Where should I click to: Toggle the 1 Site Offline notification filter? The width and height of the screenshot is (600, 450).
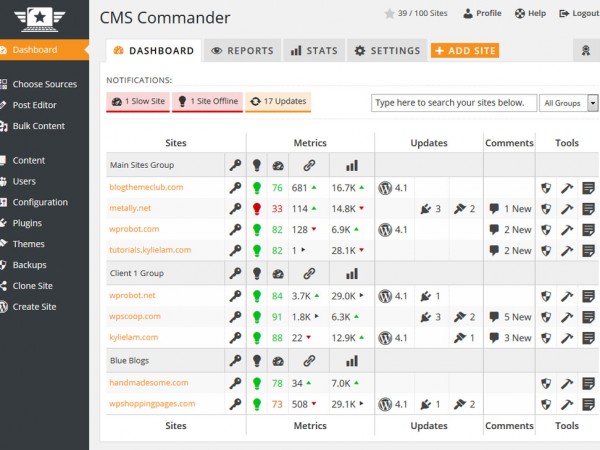coord(208,102)
